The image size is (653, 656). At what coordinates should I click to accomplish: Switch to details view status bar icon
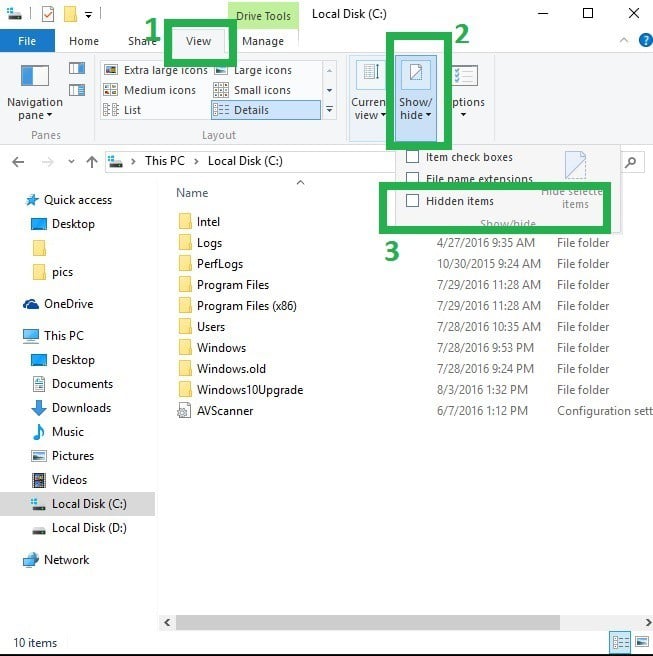click(620, 643)
